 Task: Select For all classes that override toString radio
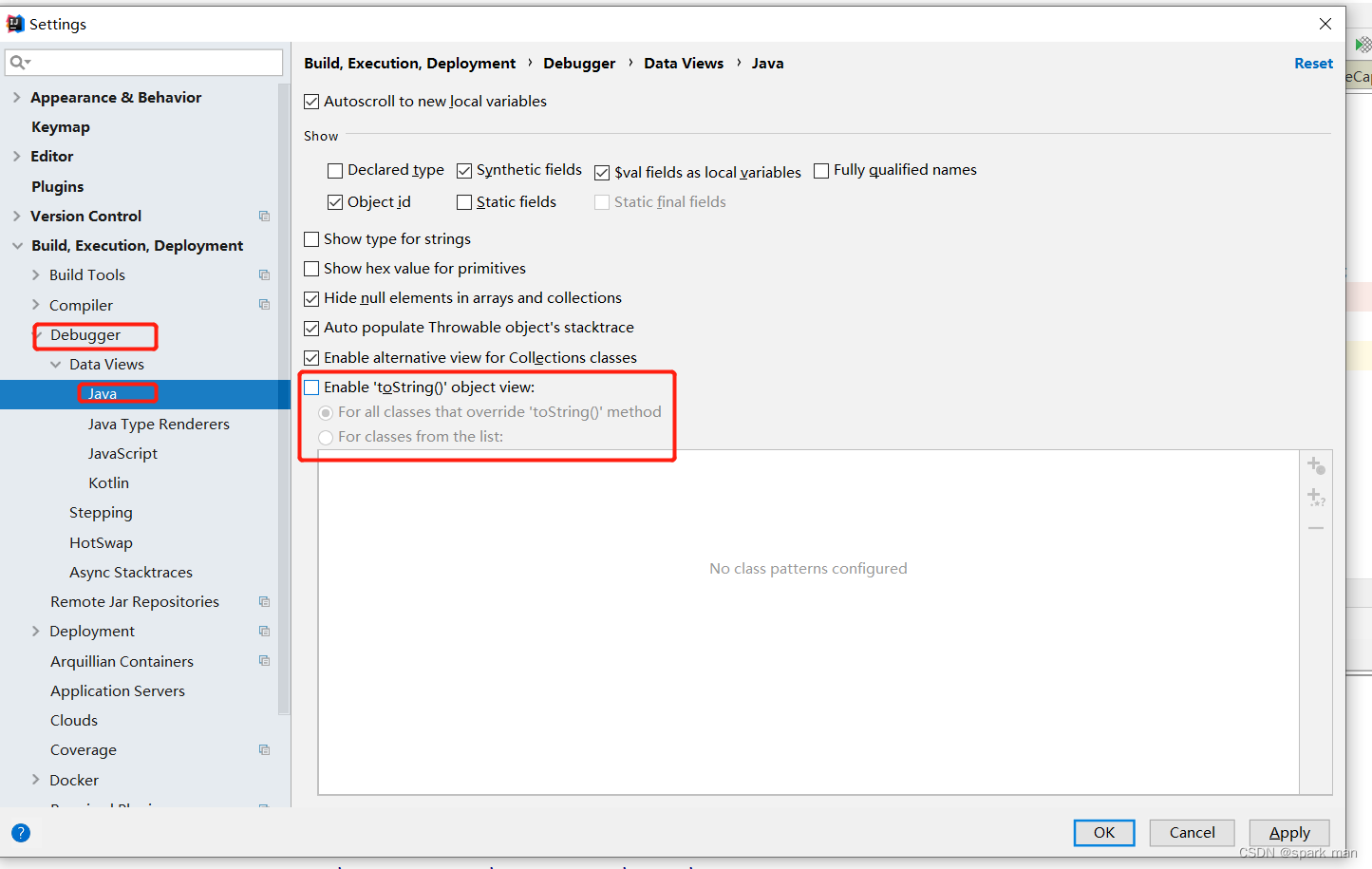[x=326, y=413]
